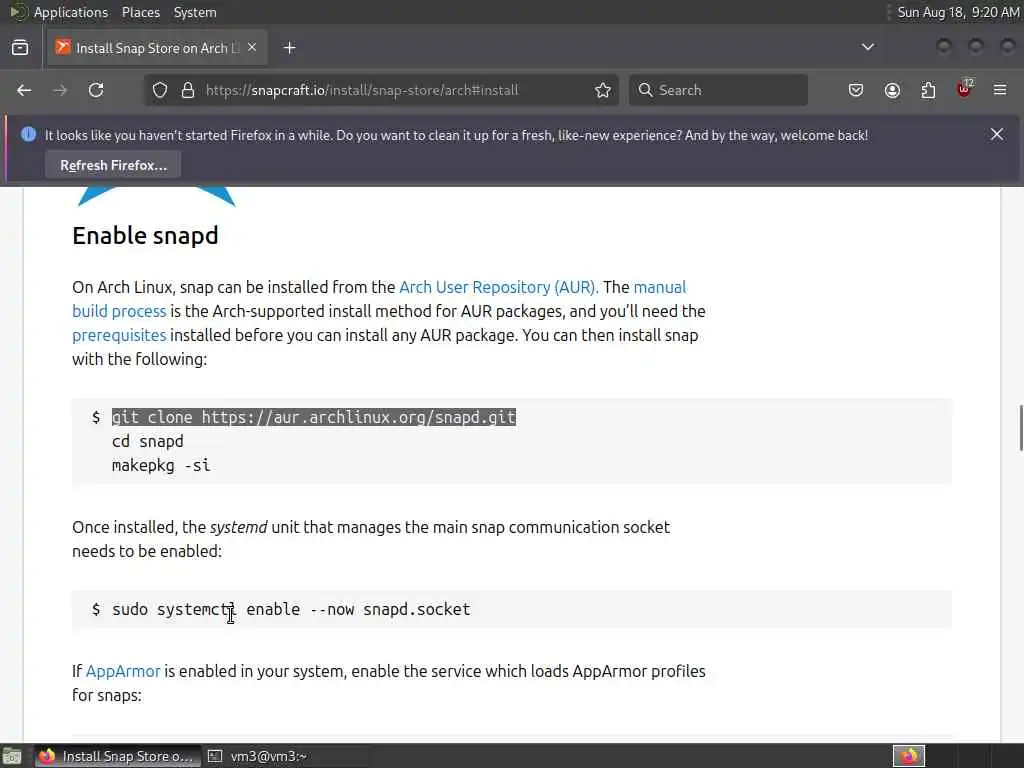Open the extensions puzzle icon
Viewport: 1024px width, 768px height.
(x=928, y=90)
